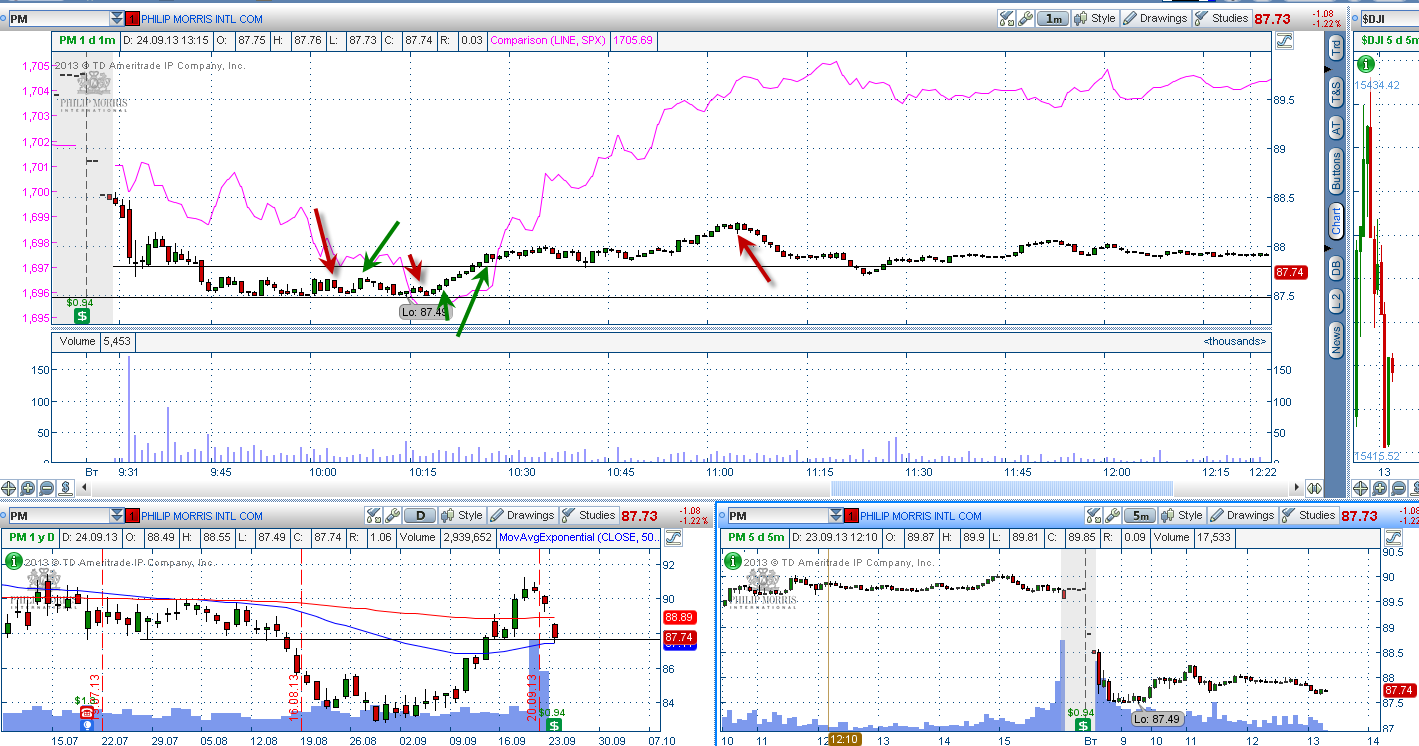Click the PHILIP MORRIS INTL COM link on the top chart
The image size is (1419, 746).
[x=202, y=18]
